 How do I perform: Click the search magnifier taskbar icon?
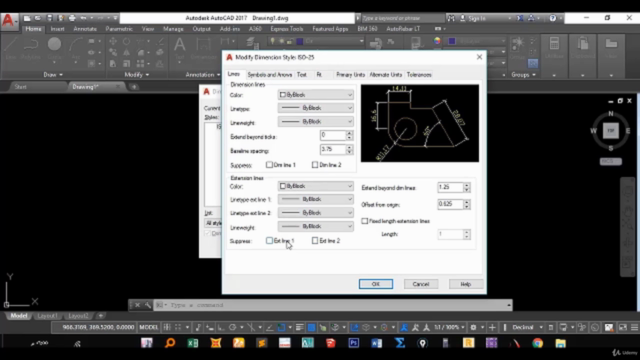coord(170,343)
